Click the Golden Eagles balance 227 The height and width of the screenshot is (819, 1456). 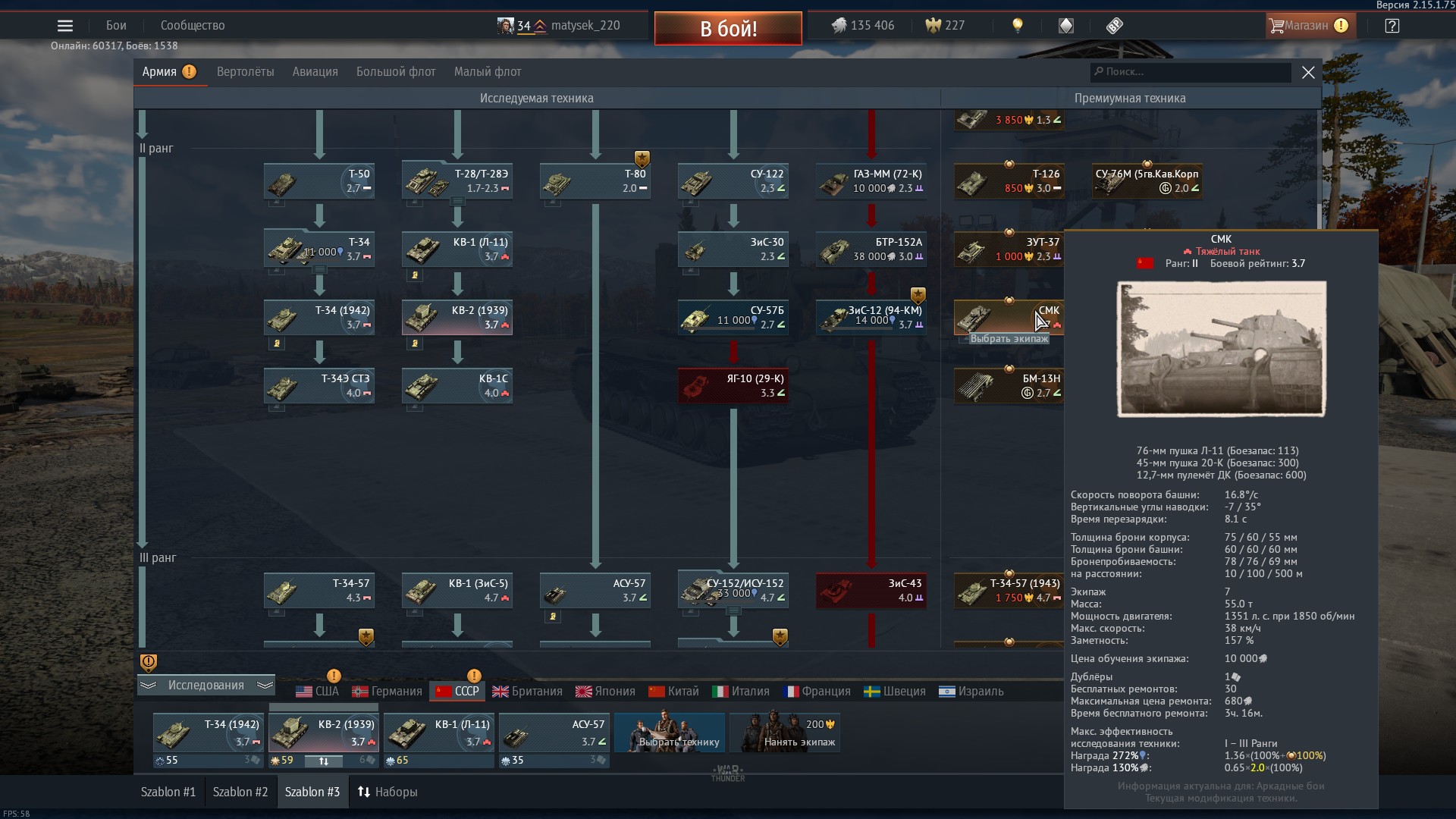(x=945, y=26)
